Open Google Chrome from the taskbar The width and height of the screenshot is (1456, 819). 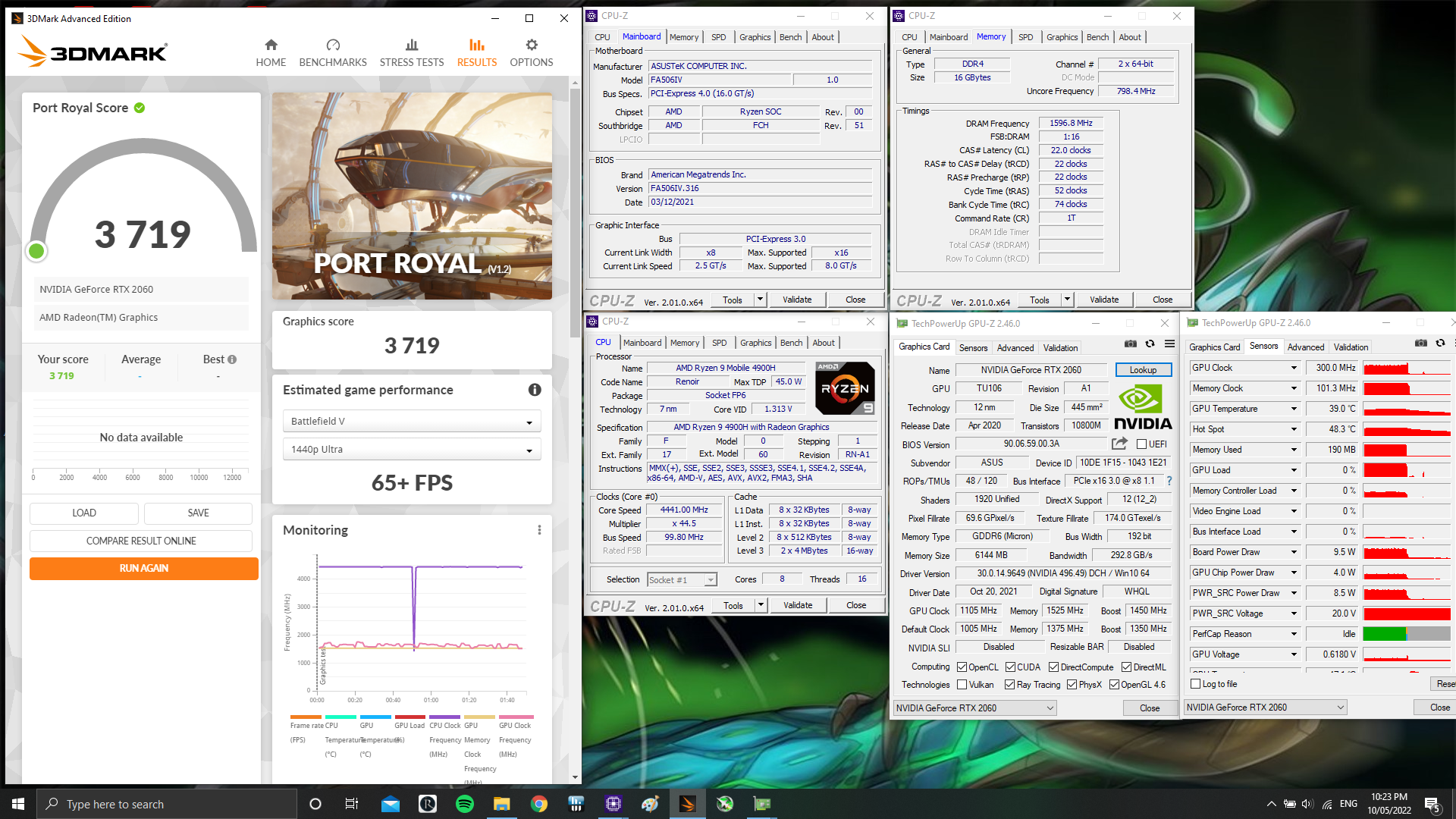[x=539, y=804]
